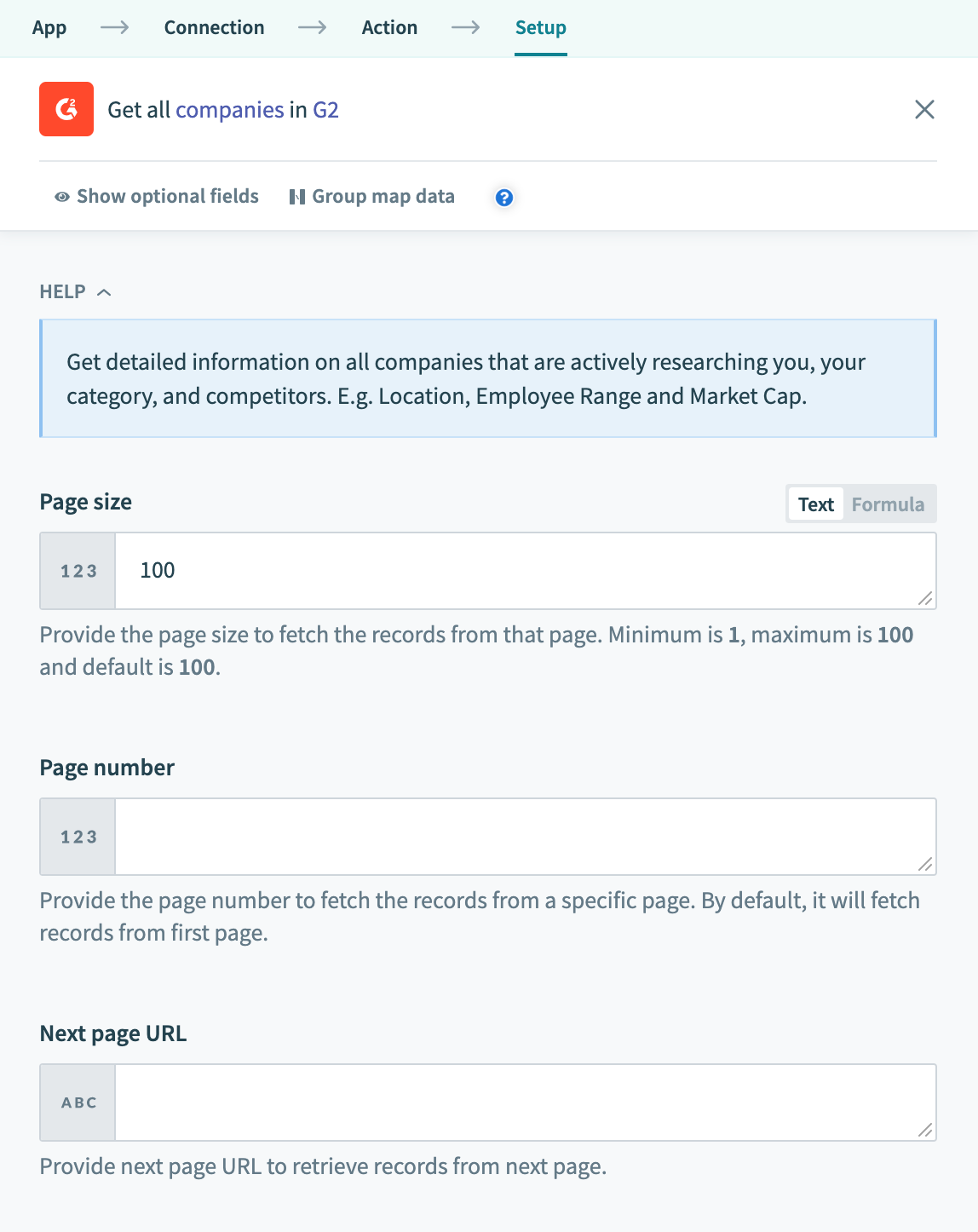Click the G2 link in the action title
This screenshot has width=978, height=1232.
click(x=327, y=109)
